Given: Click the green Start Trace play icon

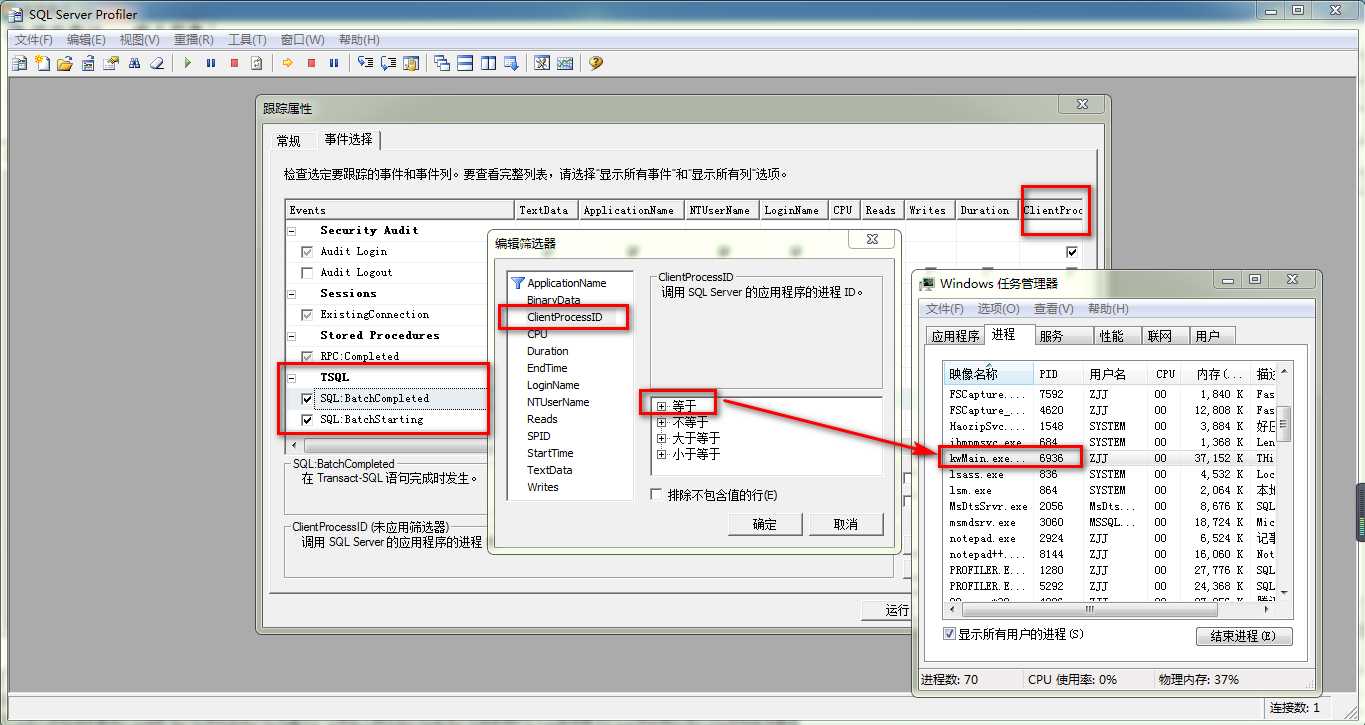Looking at the screenshot, I should pyautogui.click(x=187, y=63).
